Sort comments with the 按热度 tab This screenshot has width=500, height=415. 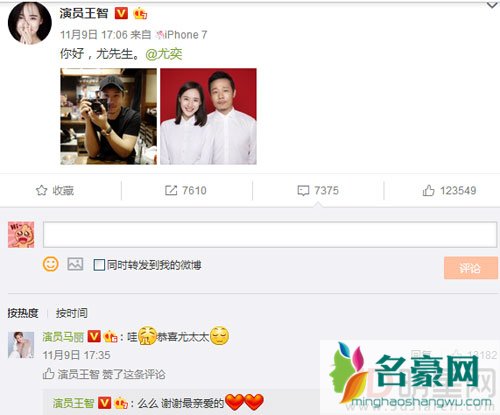coord(23,313)
